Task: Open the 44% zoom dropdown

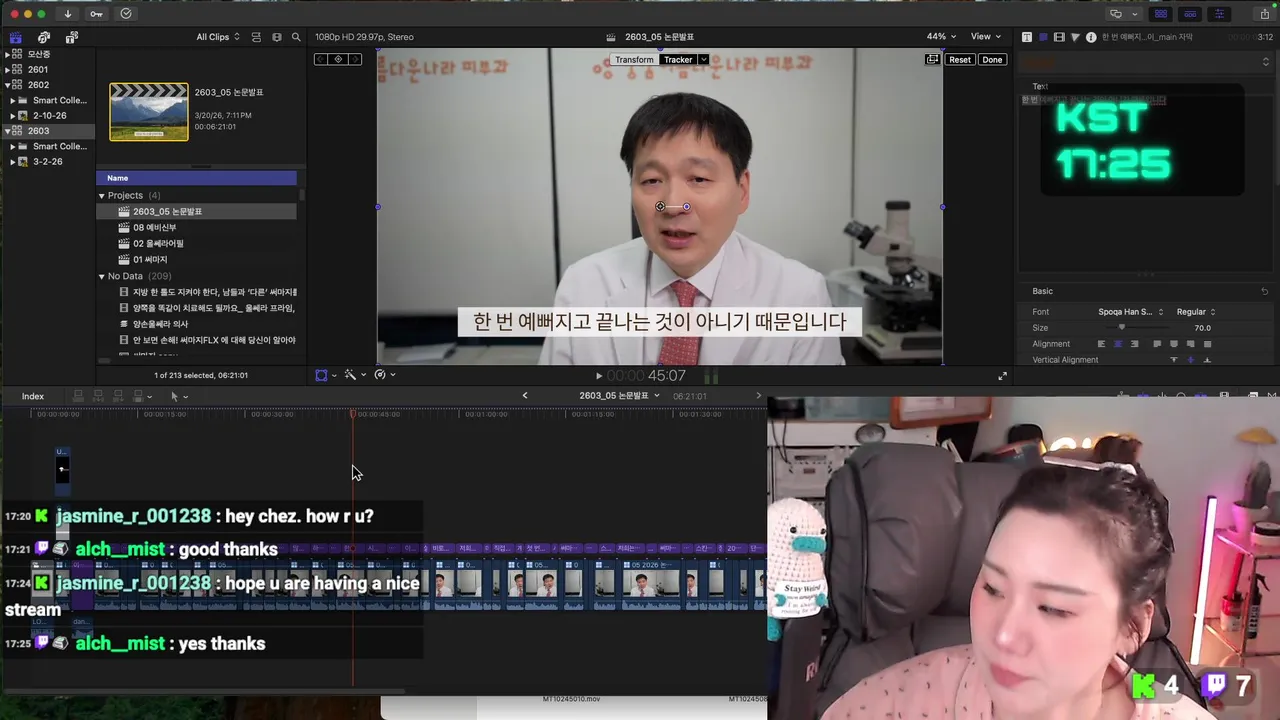Action: tap(941, 37)
